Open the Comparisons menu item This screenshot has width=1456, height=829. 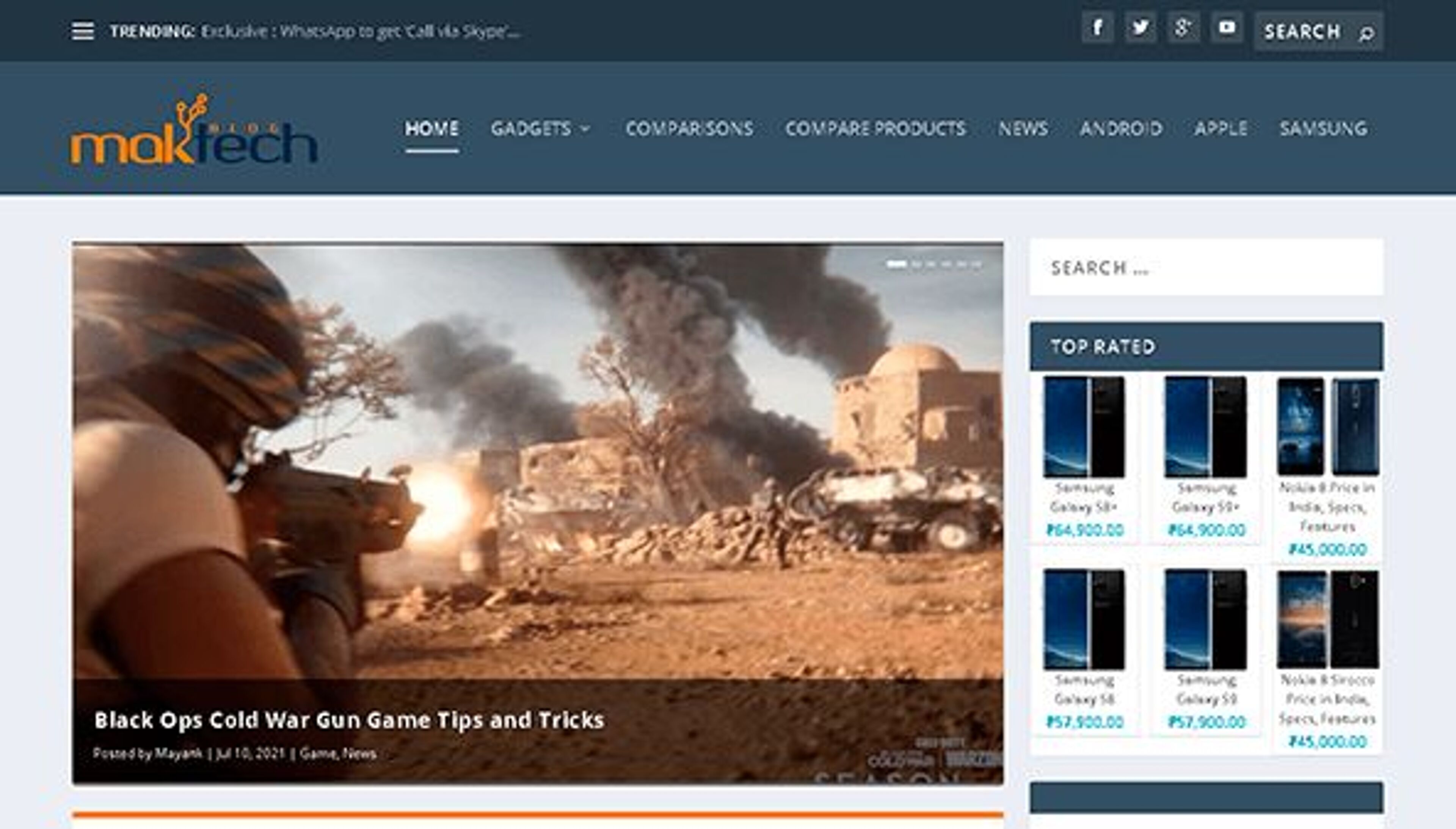pyautogui.click(x=689, y=129)
